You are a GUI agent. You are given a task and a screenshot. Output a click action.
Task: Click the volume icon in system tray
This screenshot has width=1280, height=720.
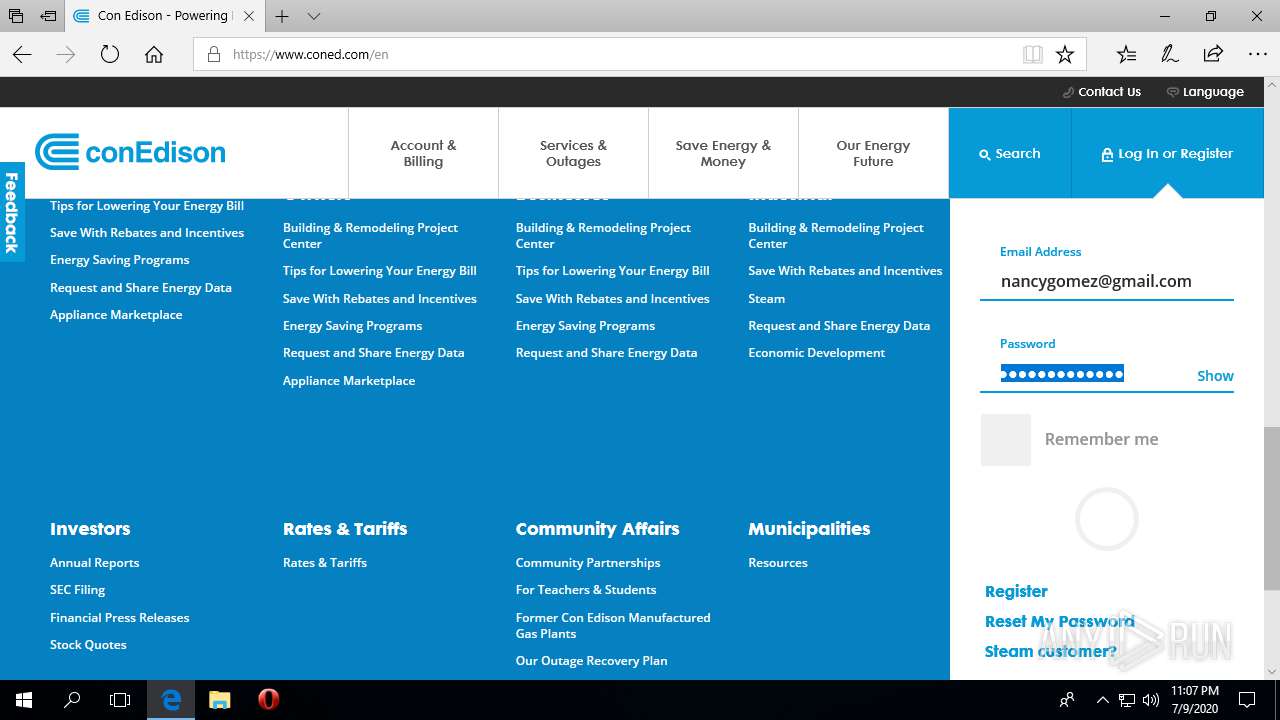point(1151,700)
